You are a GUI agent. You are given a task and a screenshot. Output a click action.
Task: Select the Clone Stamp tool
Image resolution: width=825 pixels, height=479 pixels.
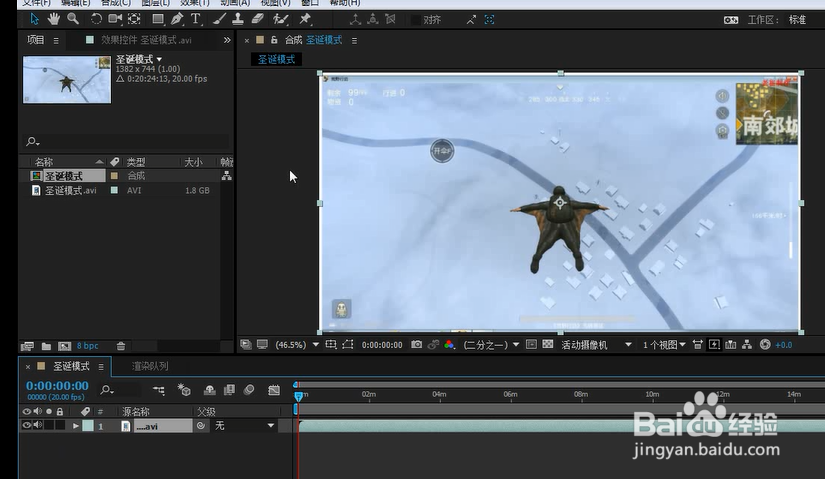(x=238, y=19)
